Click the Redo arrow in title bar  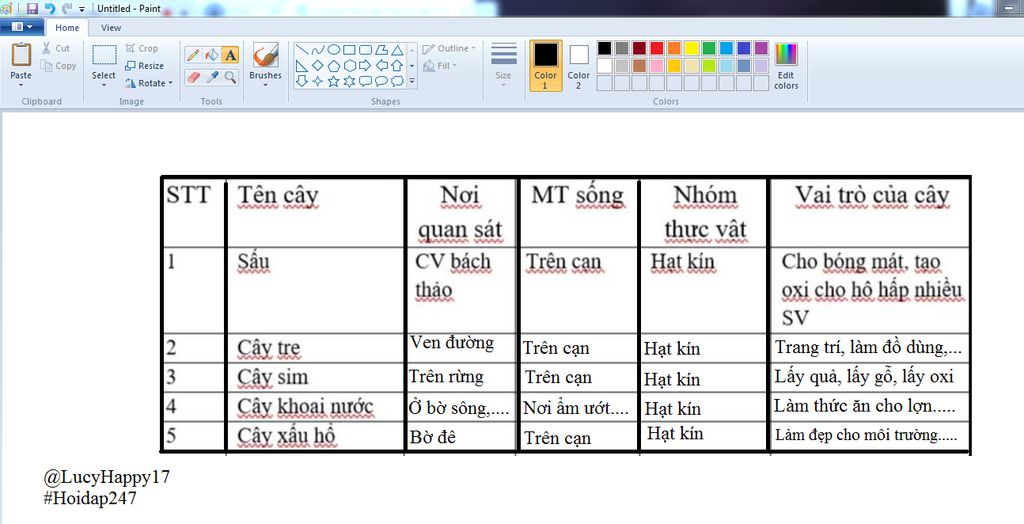pos(67,8)
